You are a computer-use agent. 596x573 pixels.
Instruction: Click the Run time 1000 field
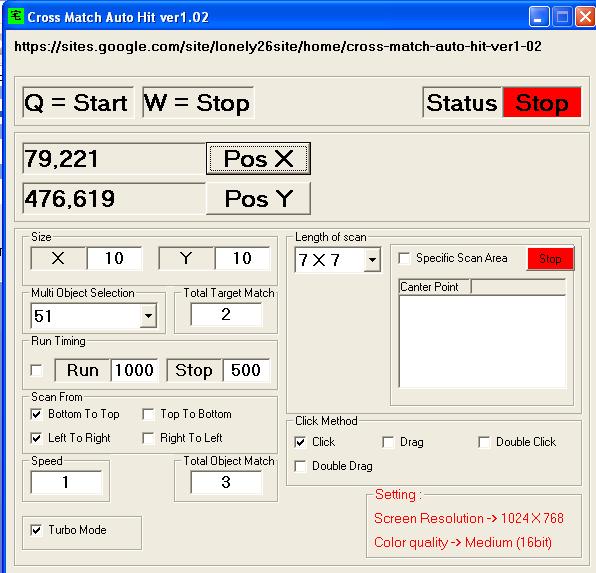134,370
